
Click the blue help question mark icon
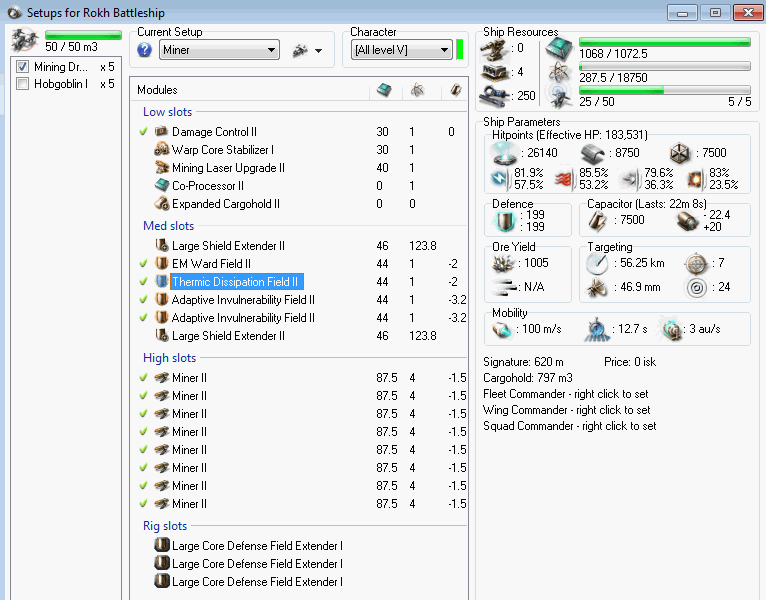tap(145, 50)
